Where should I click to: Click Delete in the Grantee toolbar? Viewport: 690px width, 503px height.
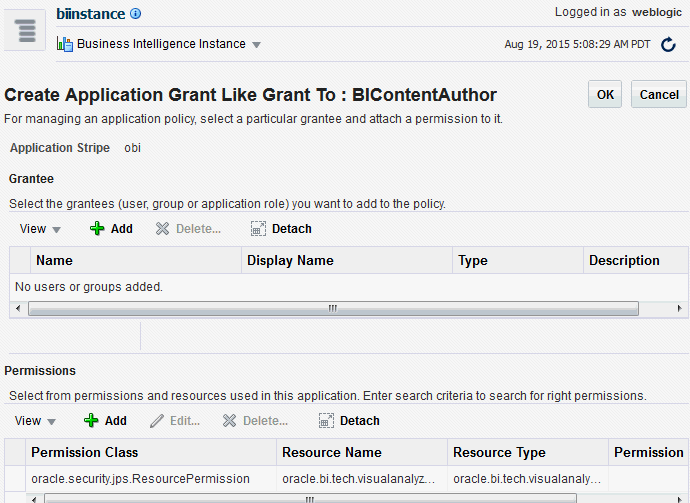(188, 229)
